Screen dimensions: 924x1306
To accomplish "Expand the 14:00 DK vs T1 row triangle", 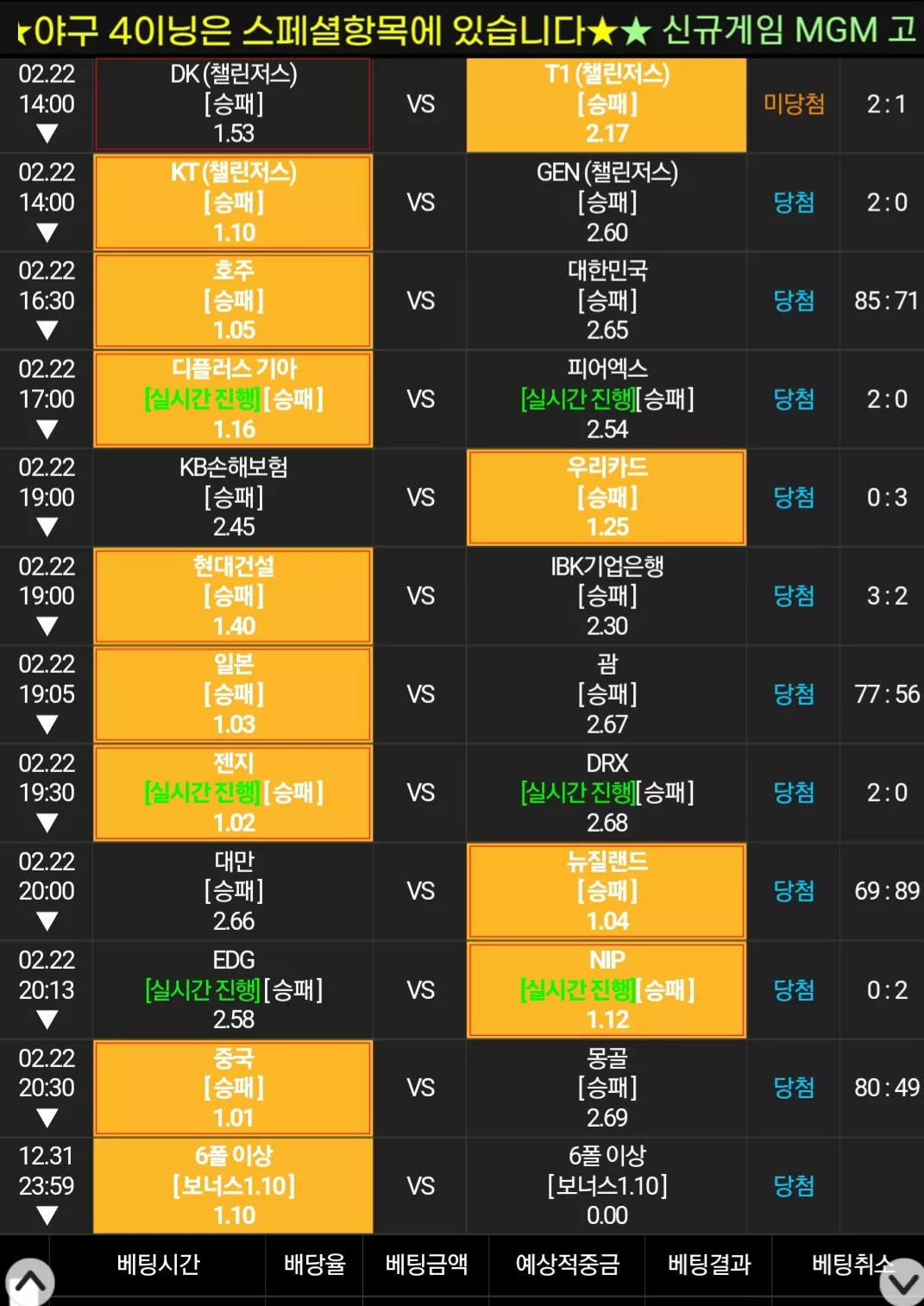I will click(47, 134).
